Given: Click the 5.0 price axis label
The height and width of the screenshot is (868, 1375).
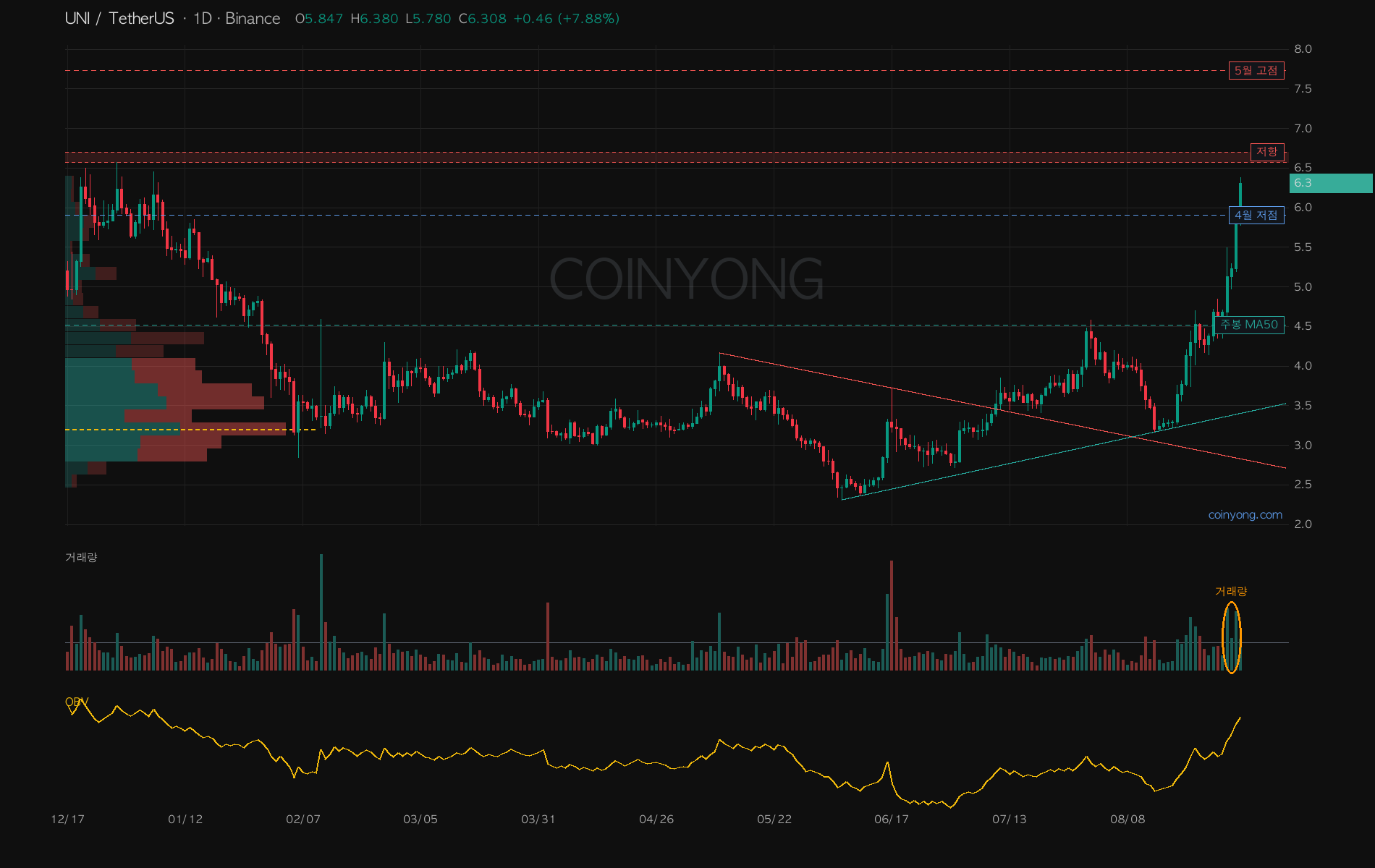Looking at the screenshot, I should (x=1303, y=287).
